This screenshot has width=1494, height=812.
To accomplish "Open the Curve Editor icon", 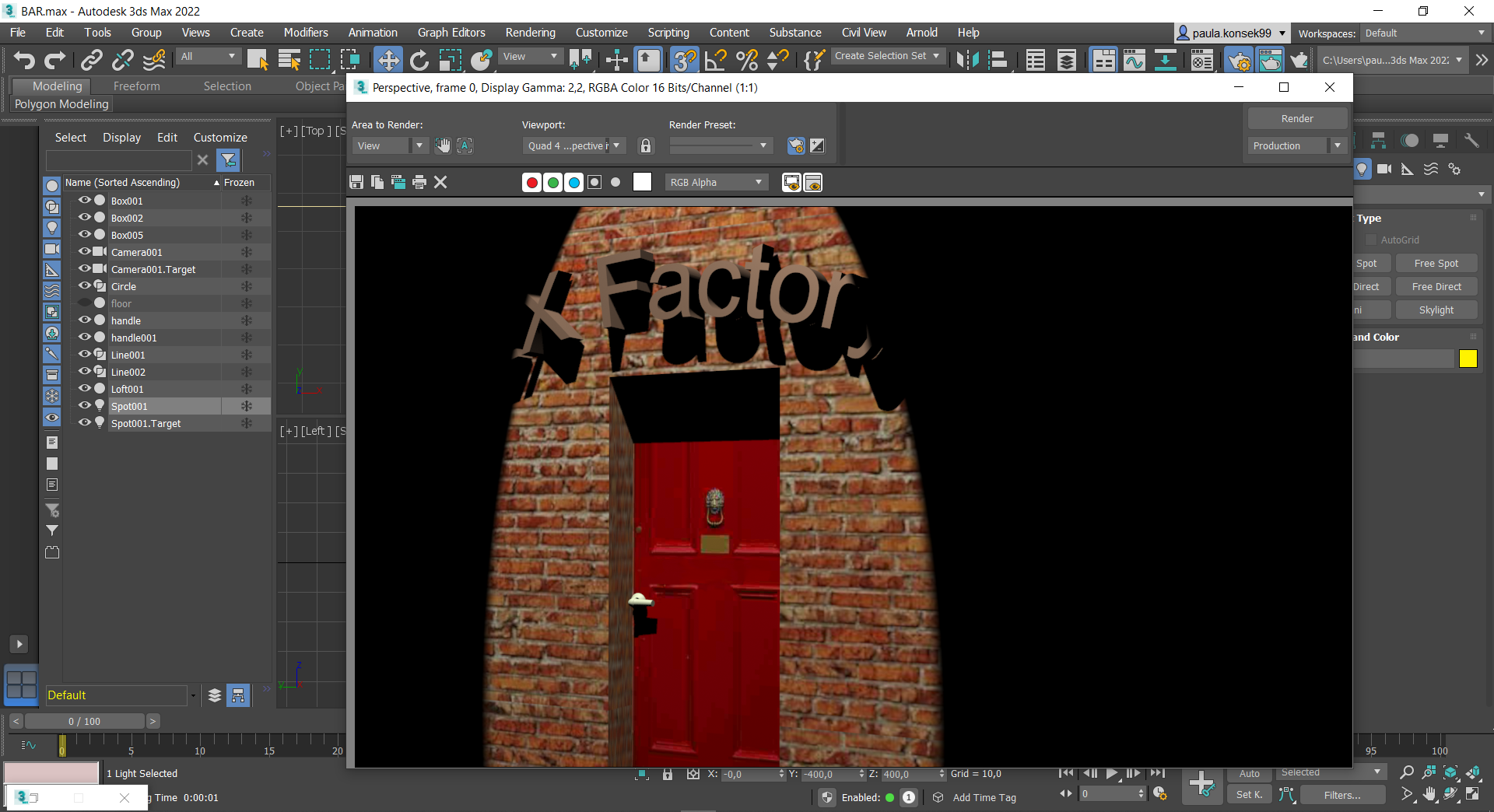I will pos(1135,60).
